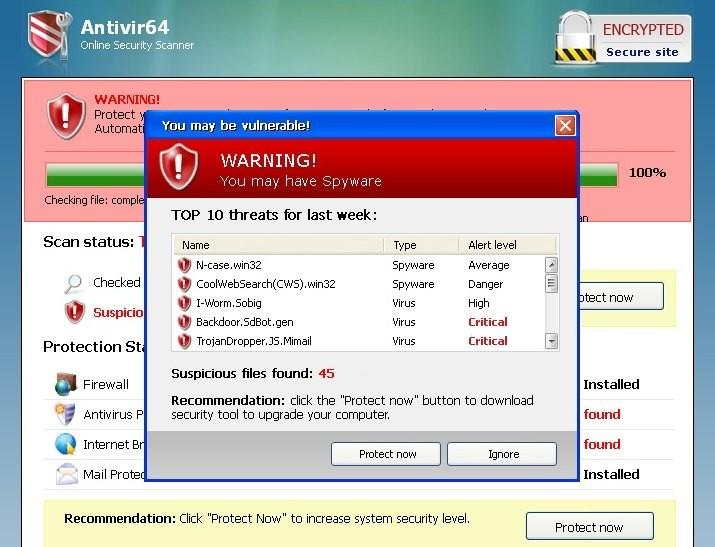Screen dimensions: 715x547
Task: Click the Critical level for Backdoor.SdBot.gen
Action: click(x=487, y=322)
